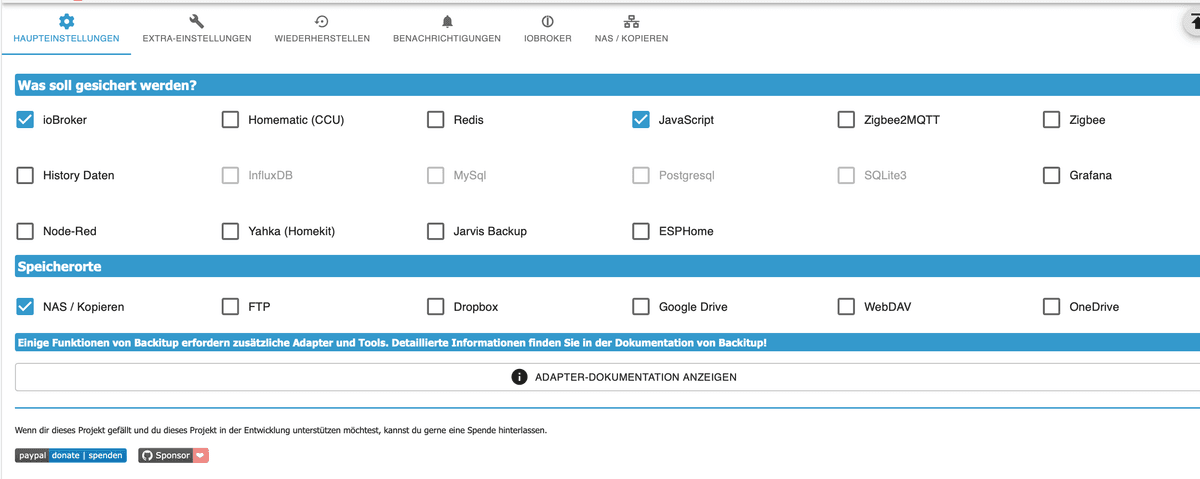Click the PayPal donate spenden badge
Screen dimensions: 1200x479
71,455
